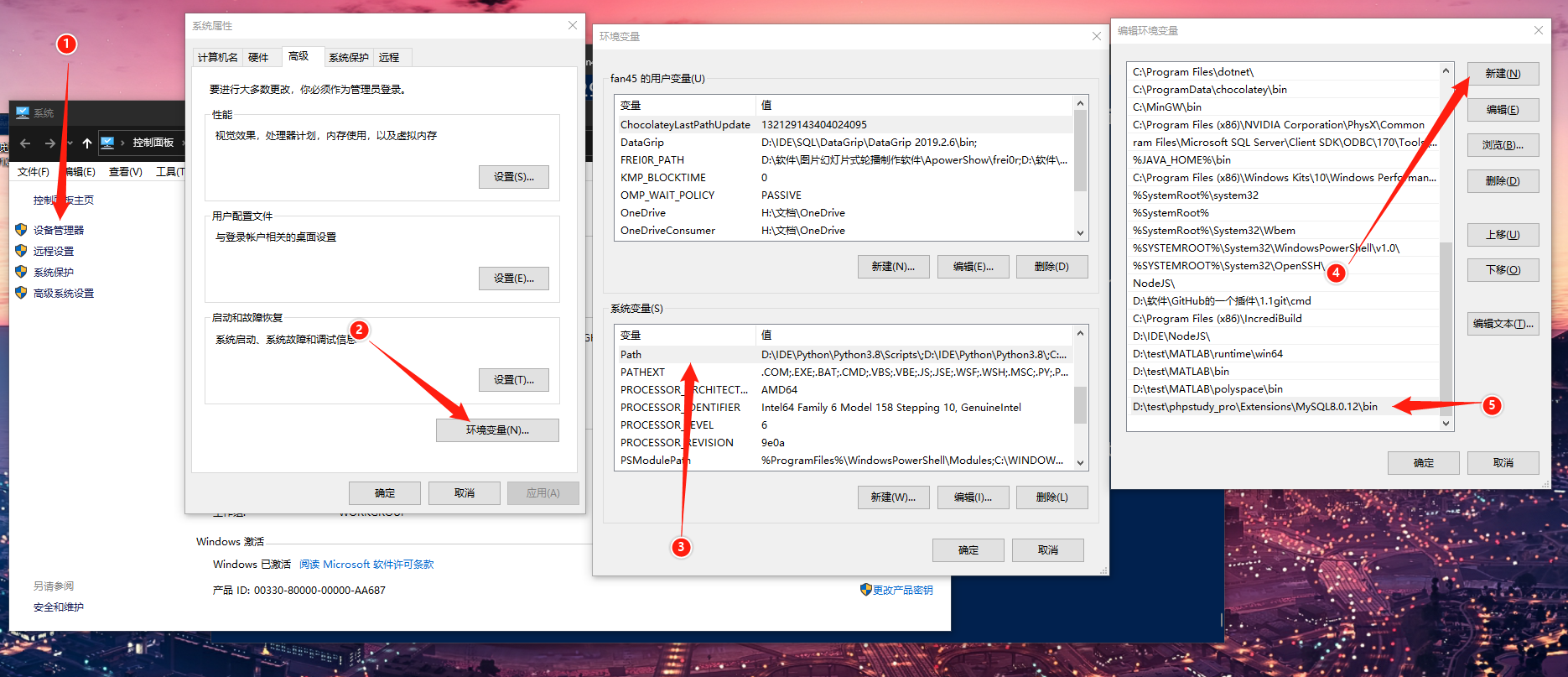This screenshot has width=1568, height=677.
Task: Click the shield icon beside 系统保护
Action: coord(21,271)
